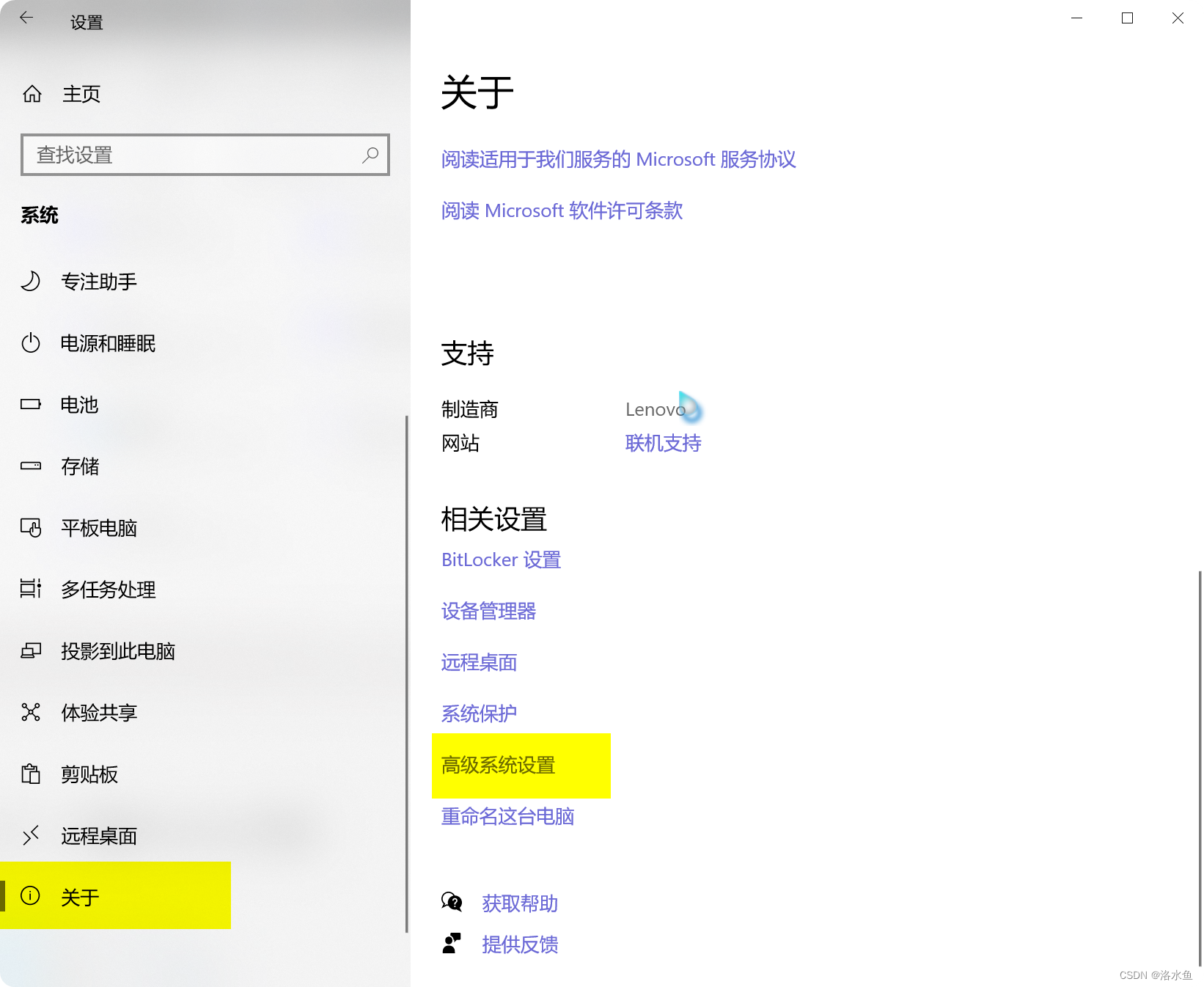Click the 关于 page title
Viewport: 1204px width, 987px height.
click(477, 92)
